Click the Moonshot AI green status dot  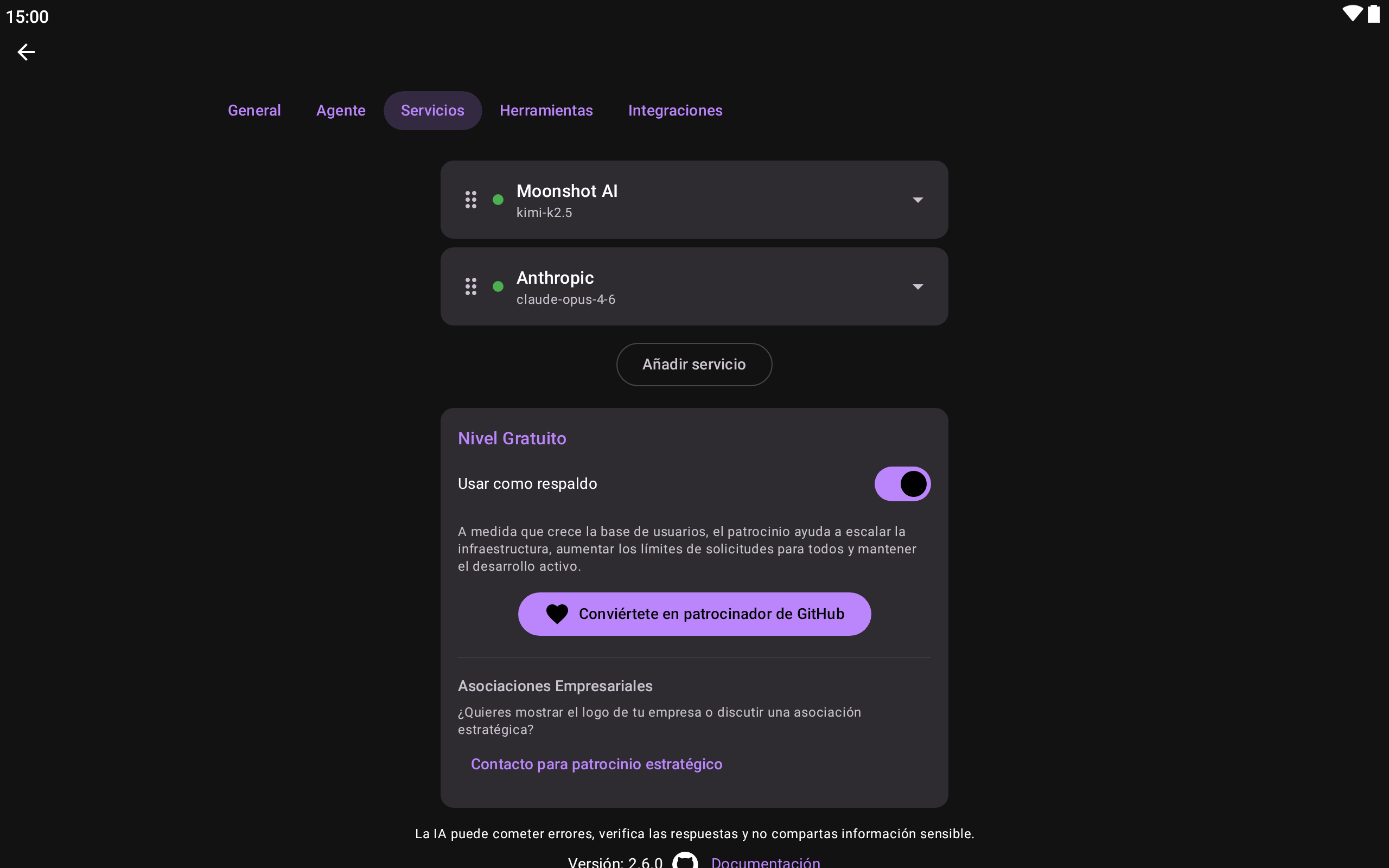coord(498,200)
